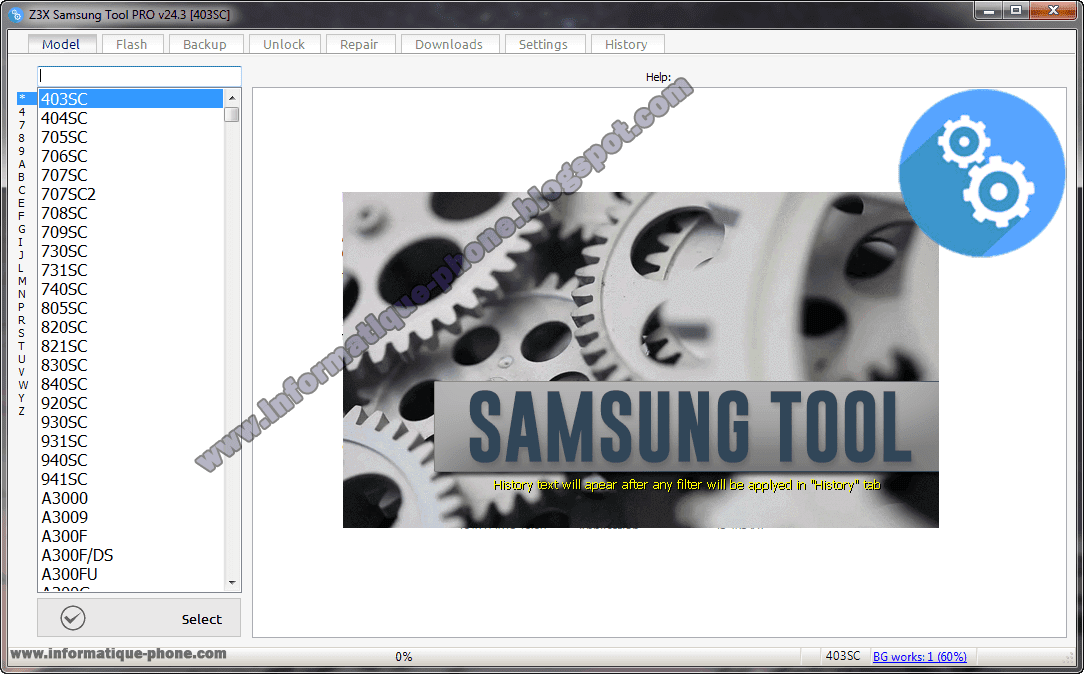Maximize the Z3X Samsung Tool window

tap(1016, 10)
